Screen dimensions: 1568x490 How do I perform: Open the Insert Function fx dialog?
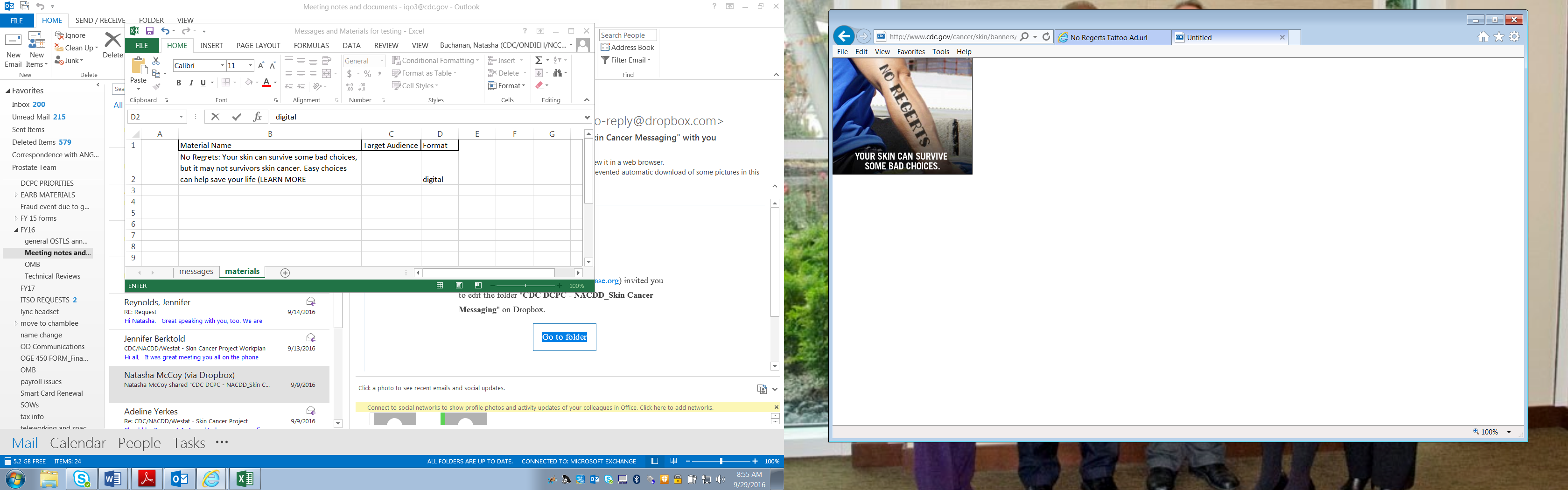pyautogui.click(x=258, y=117)
